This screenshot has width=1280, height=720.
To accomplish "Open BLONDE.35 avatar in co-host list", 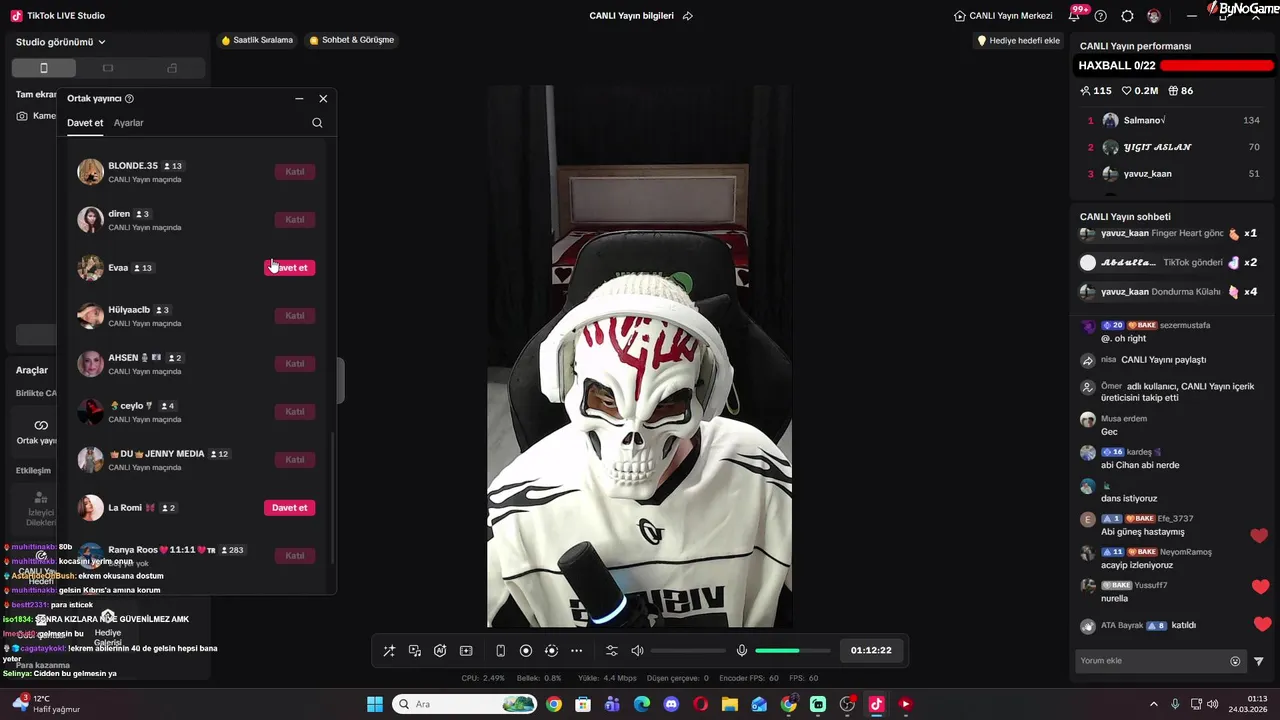I will pyautogui.click(x=91, y=172).
